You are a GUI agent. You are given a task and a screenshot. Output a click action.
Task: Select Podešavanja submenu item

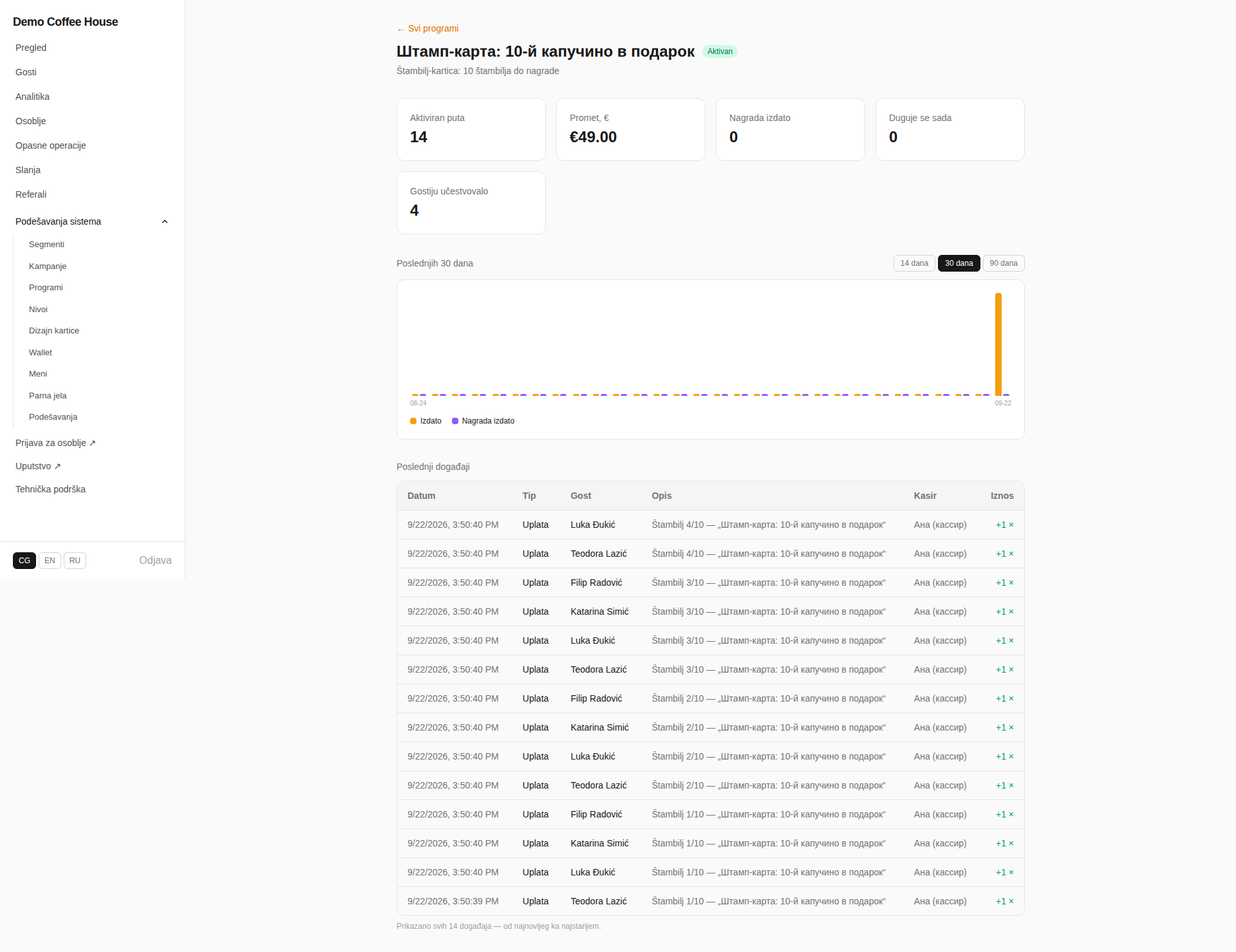(x=53, y=417)
